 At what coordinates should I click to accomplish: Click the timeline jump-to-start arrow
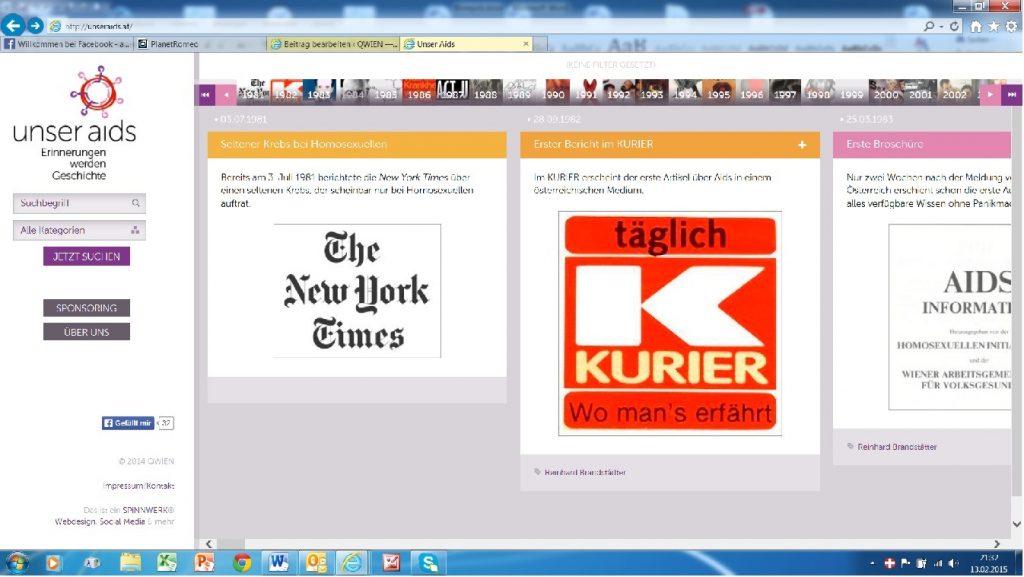pos(206,94)
